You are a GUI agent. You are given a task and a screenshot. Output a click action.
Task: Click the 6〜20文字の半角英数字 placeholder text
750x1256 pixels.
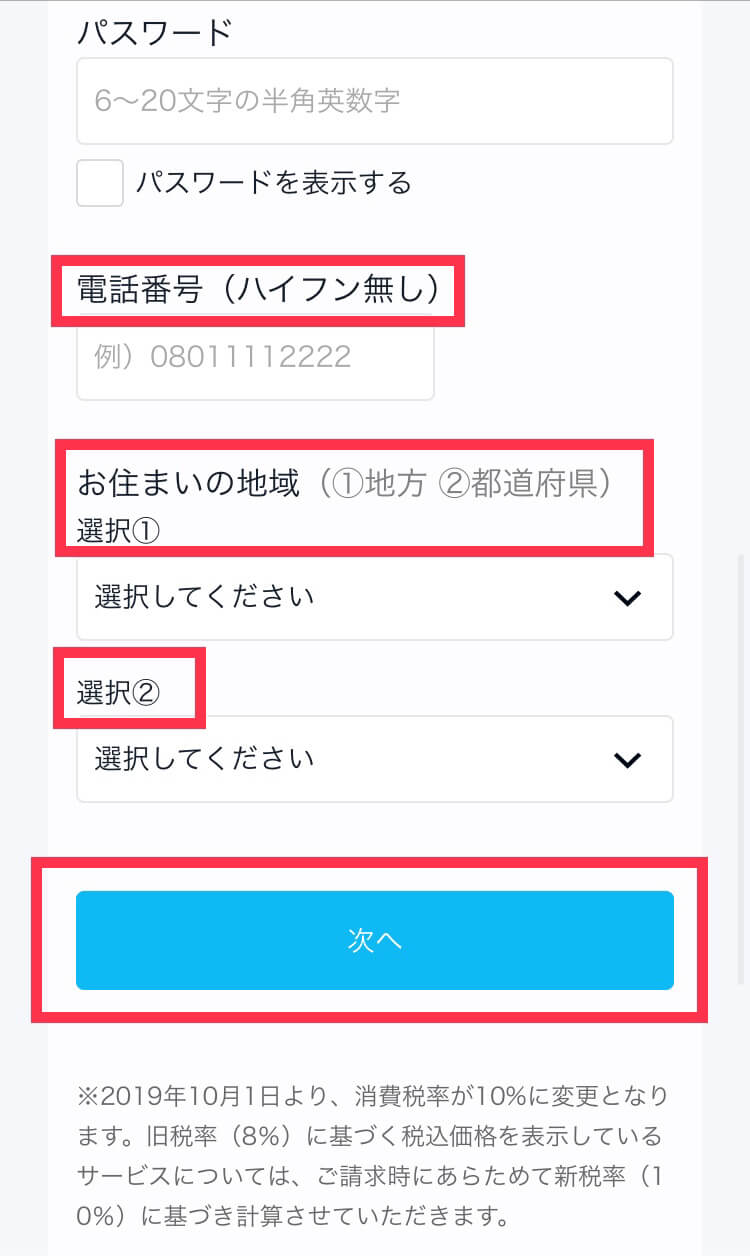coord(247,101)
